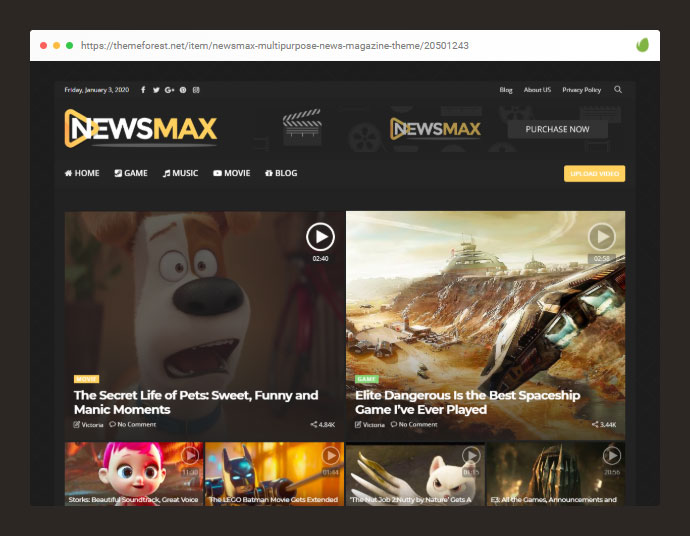Click the red window close dot

44,45
